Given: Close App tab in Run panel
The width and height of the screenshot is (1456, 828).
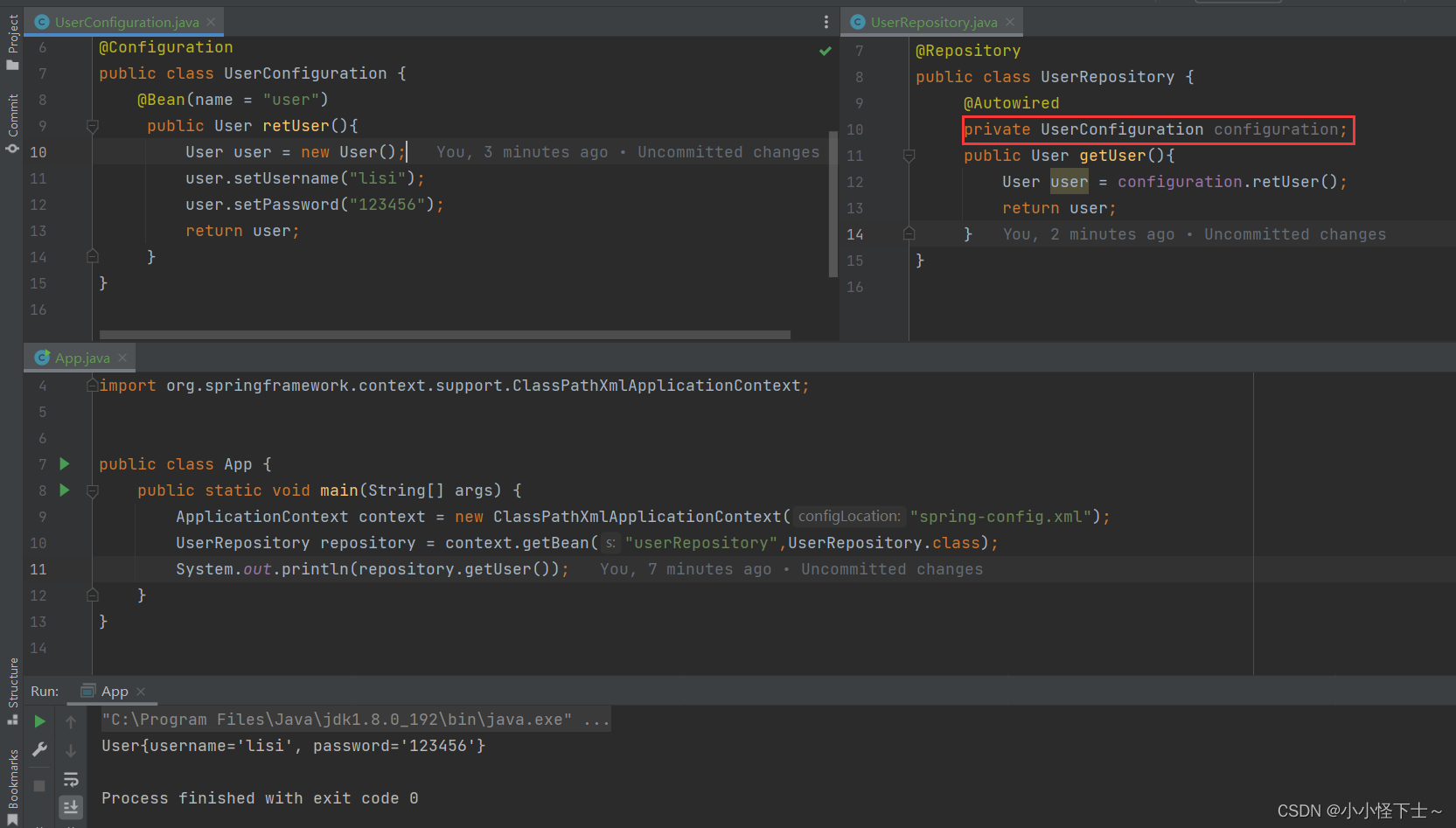Looking at the screenshot, I should (141, 691).
